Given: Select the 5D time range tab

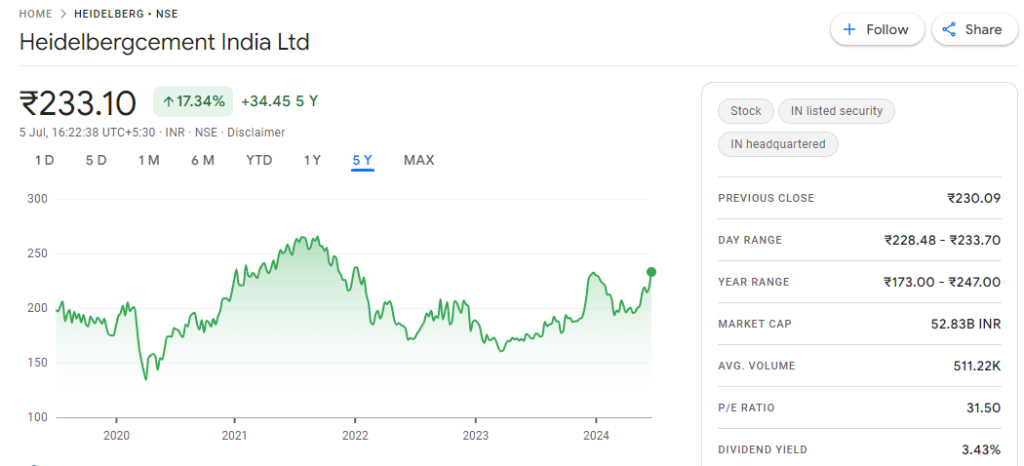Looking at the screenshot, I should [96, 160].
